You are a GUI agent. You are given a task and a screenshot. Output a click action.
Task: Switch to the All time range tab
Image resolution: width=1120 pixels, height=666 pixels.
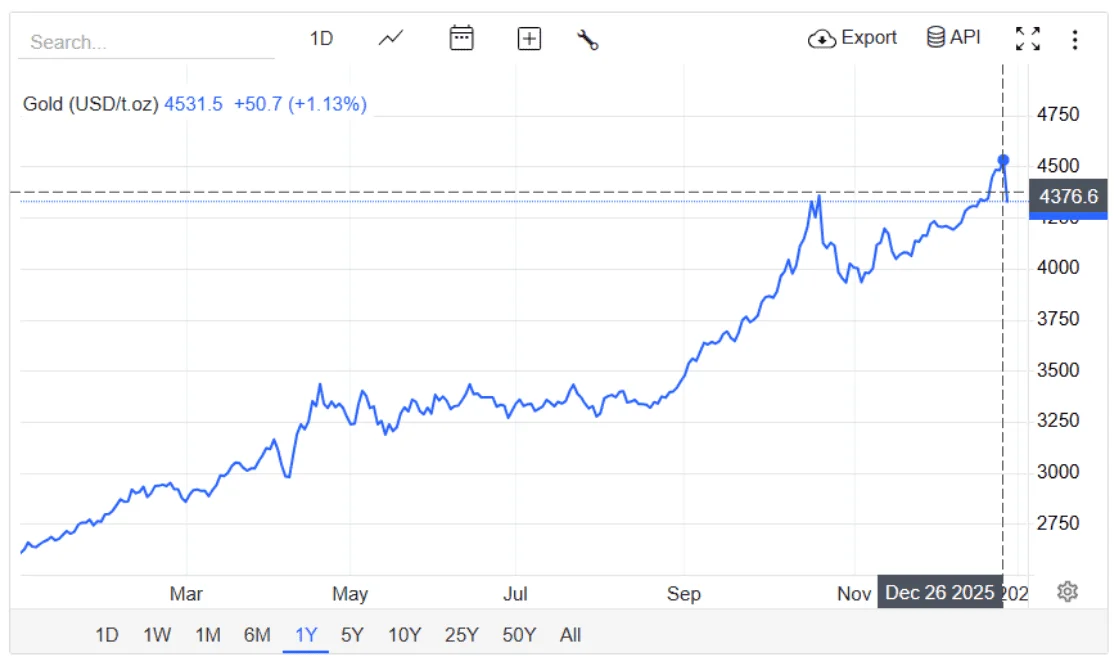tap(570, 634)
